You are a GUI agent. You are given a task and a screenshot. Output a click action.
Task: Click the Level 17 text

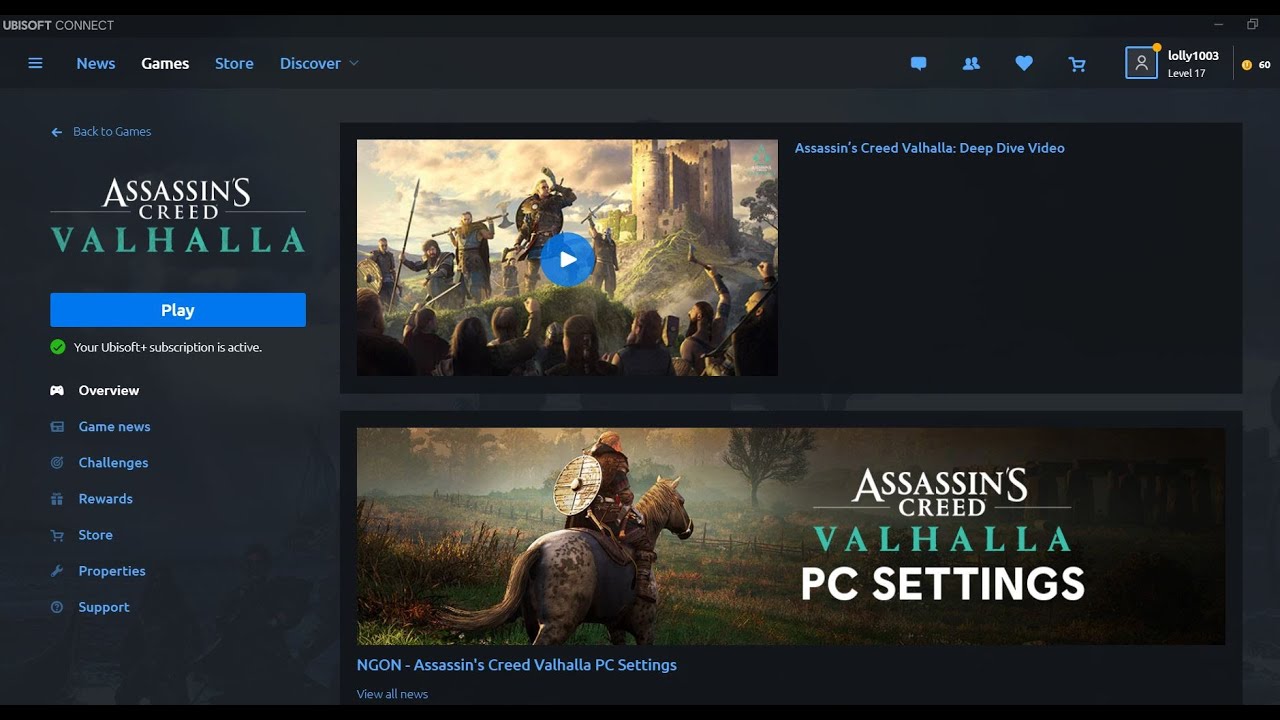point(1187,73)
